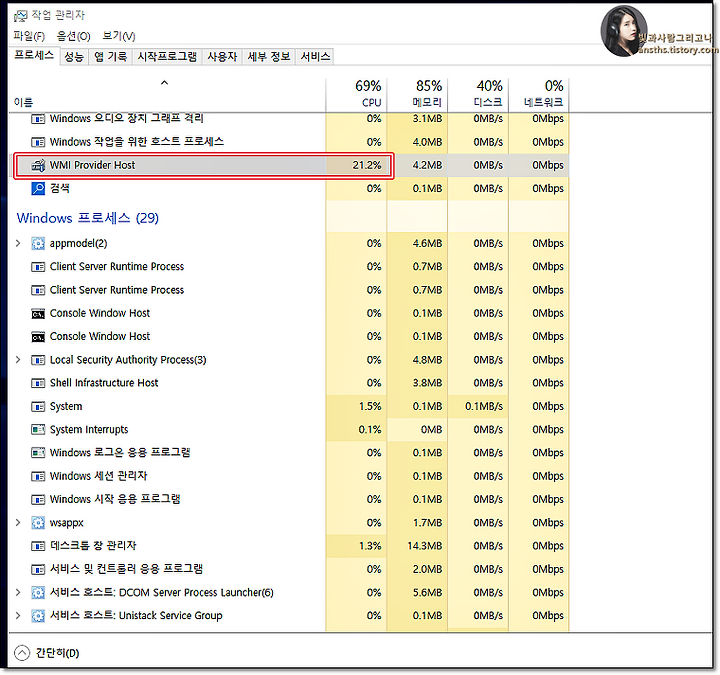Click the DCOM Server Process Launcher icon
Screen dimensions: 720x675
38,593
